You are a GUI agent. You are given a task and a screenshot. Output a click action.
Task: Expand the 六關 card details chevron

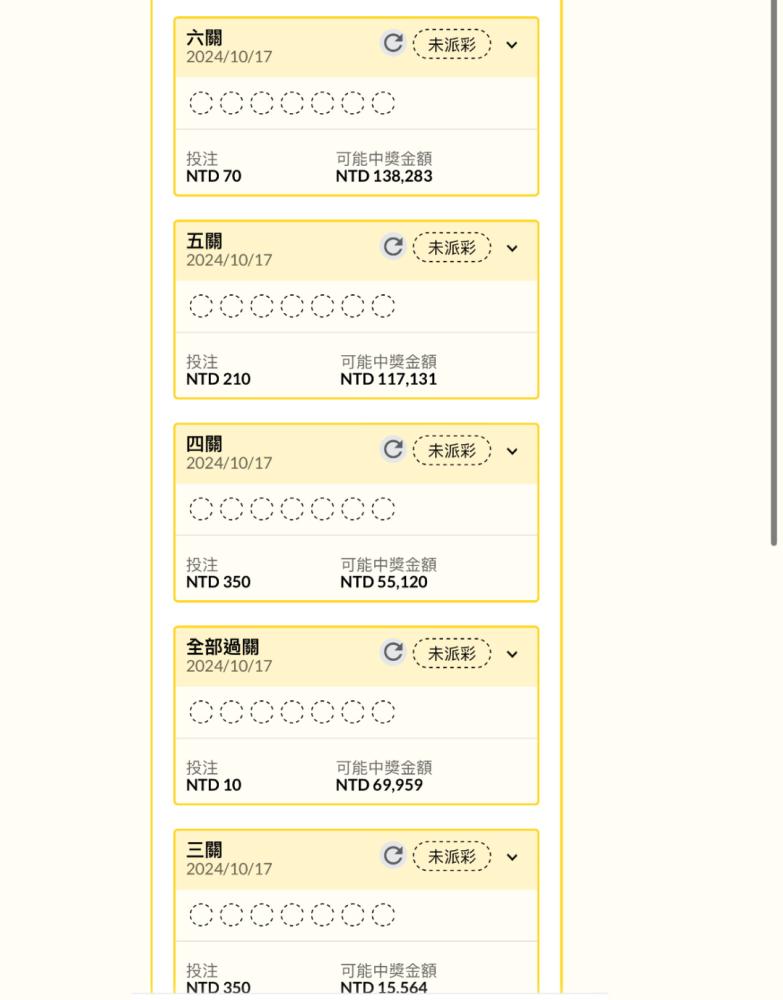511,45
